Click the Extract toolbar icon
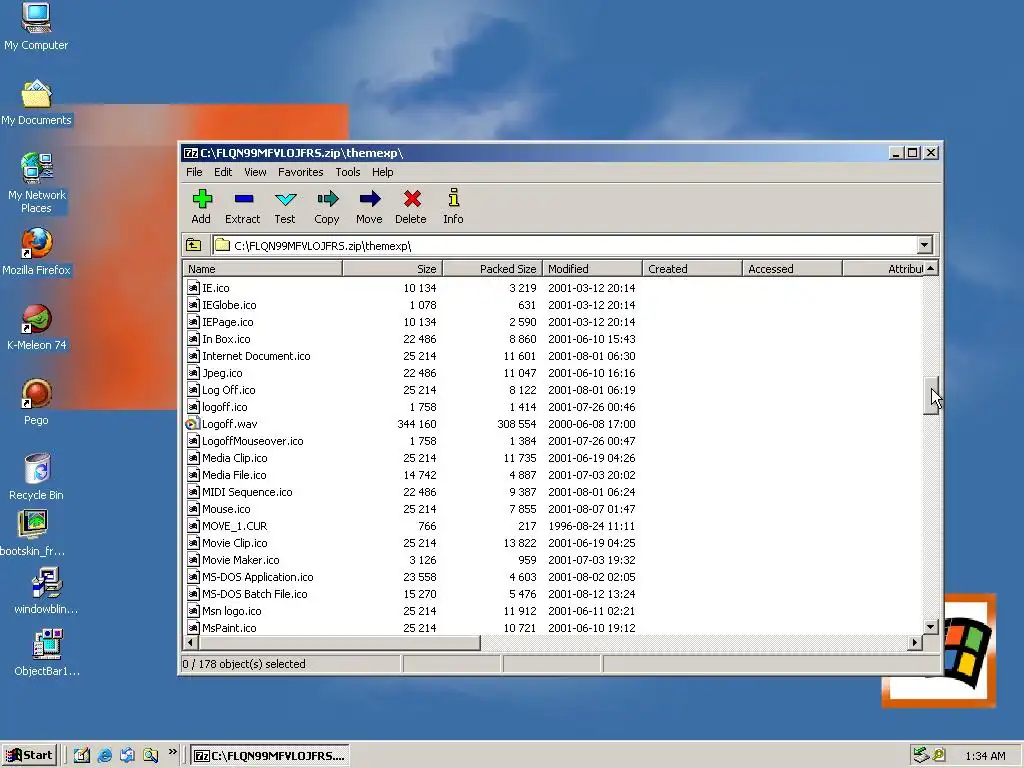Image resolution: width=1024 pixels, height=768 pixels. tap(244, 199)
